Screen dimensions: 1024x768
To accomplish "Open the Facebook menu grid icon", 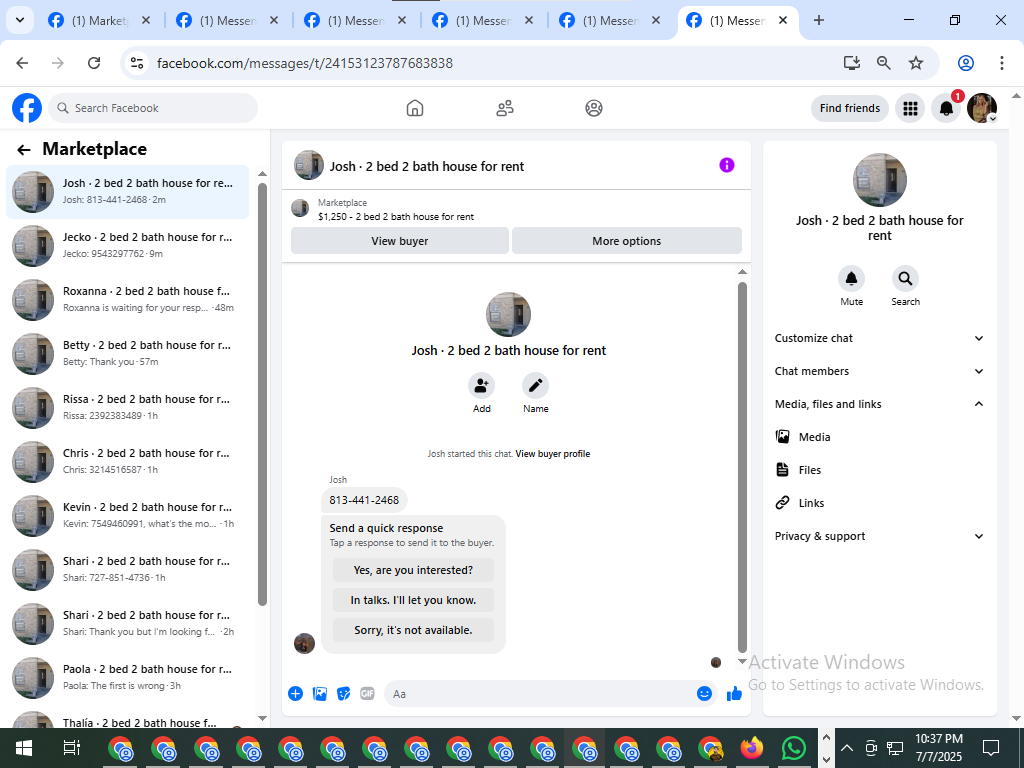I will pyautogui.click(x=910, y=108).
